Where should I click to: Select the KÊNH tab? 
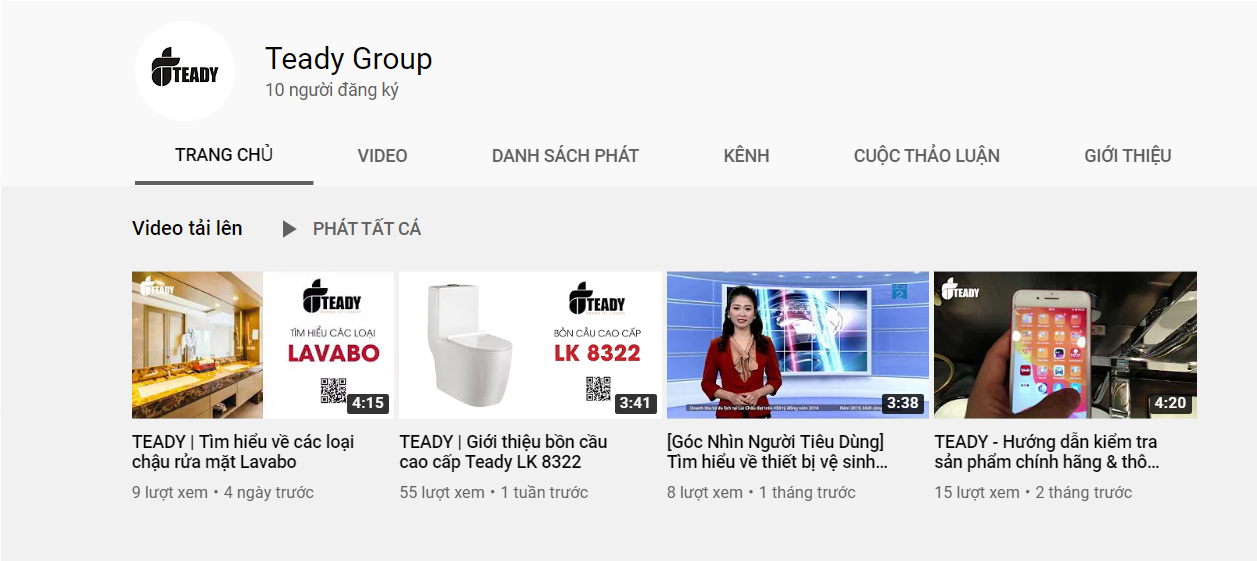(747, 156)
